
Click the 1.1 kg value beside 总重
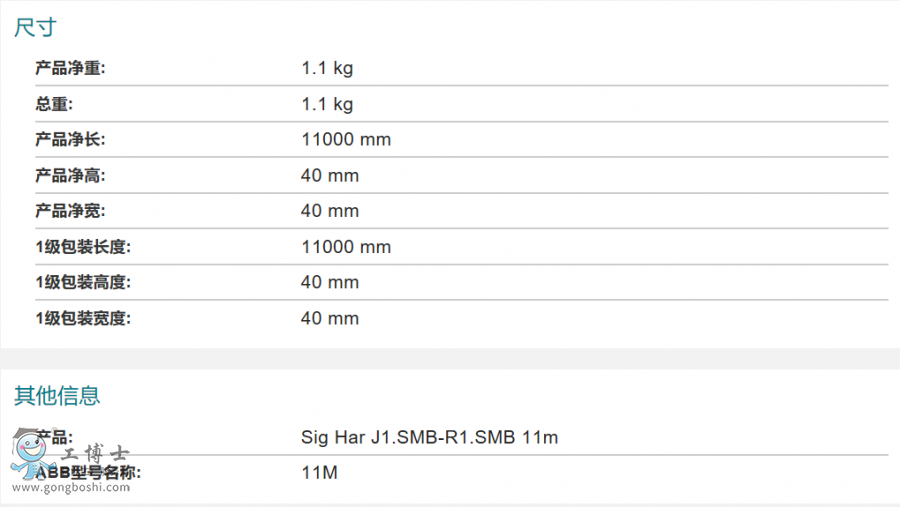[327, 105]
